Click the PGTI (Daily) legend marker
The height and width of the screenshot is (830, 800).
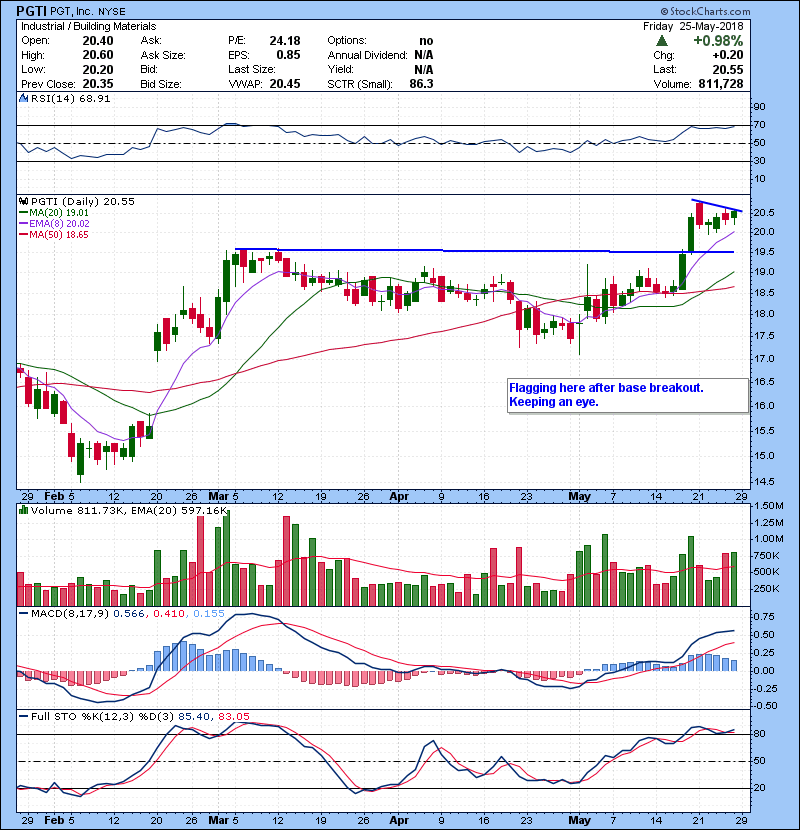24,201
